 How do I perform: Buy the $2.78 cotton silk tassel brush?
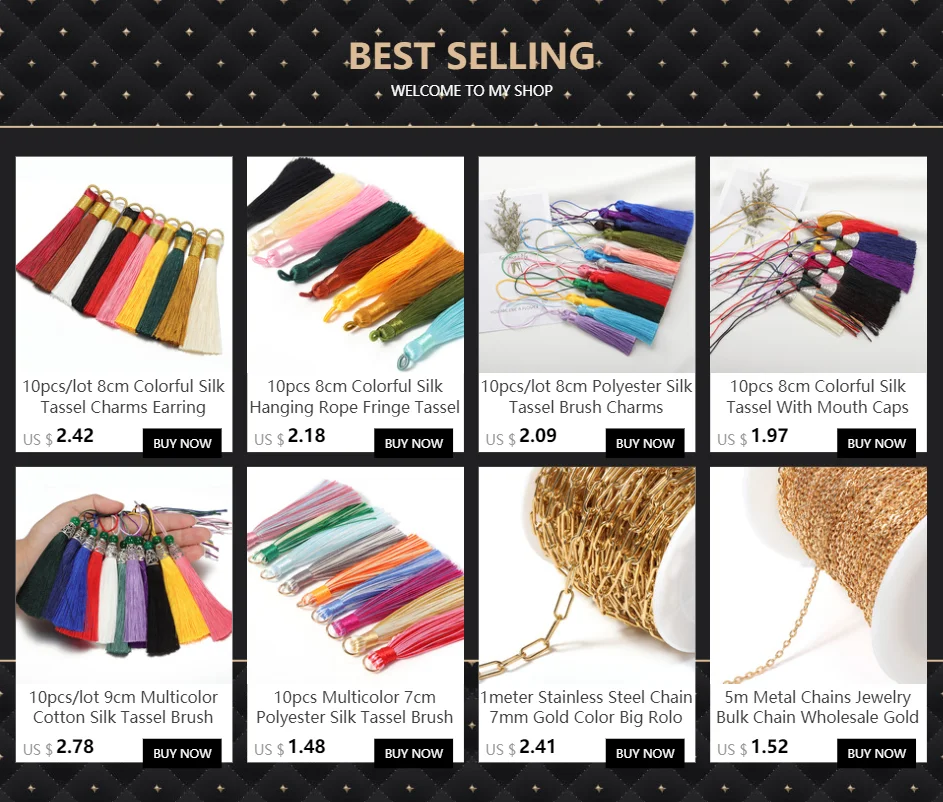[182, 753]
